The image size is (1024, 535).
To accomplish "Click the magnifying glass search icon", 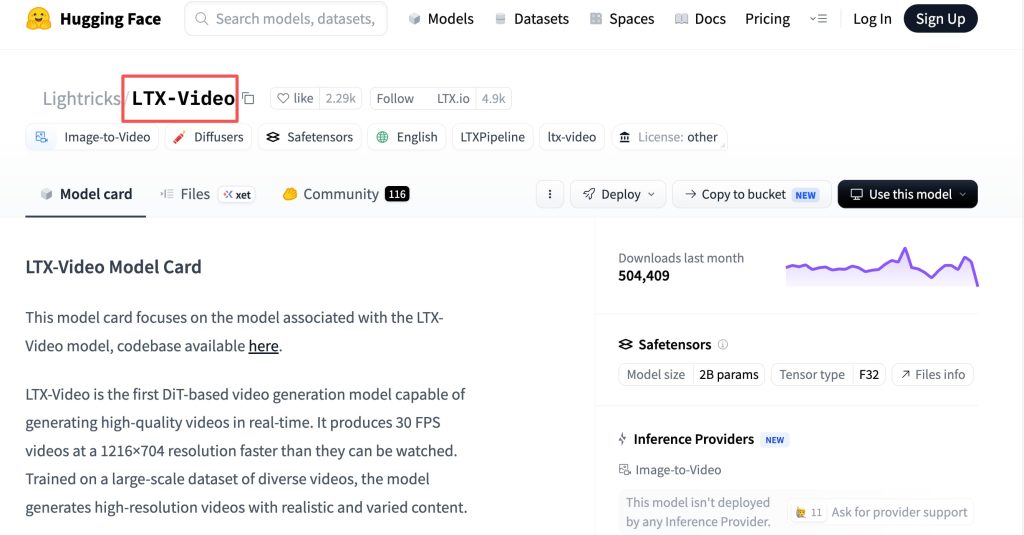I will tap(202, 18).
